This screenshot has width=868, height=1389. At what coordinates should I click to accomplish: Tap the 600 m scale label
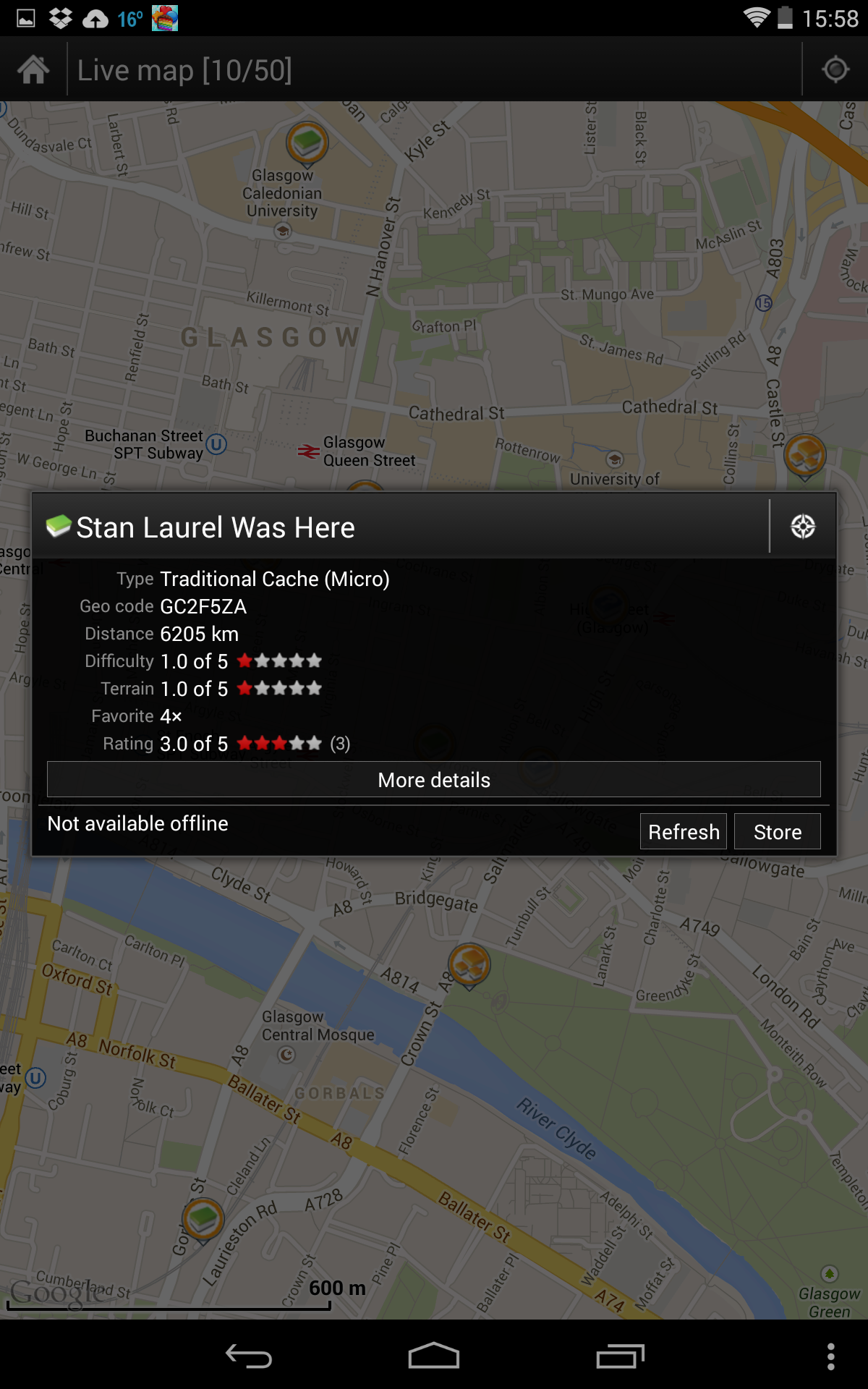[x=337, y=1288]
